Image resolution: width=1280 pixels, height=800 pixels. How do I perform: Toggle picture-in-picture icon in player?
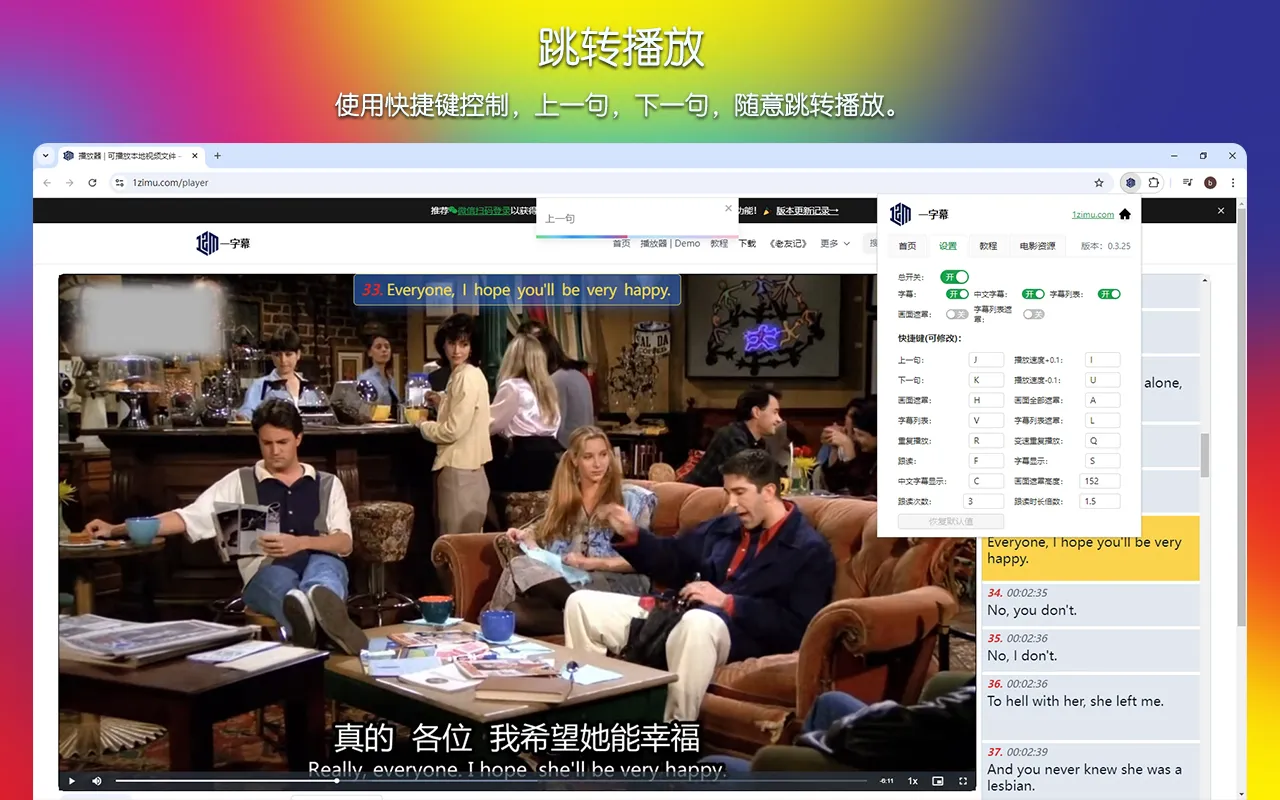(x=938, y=781)
